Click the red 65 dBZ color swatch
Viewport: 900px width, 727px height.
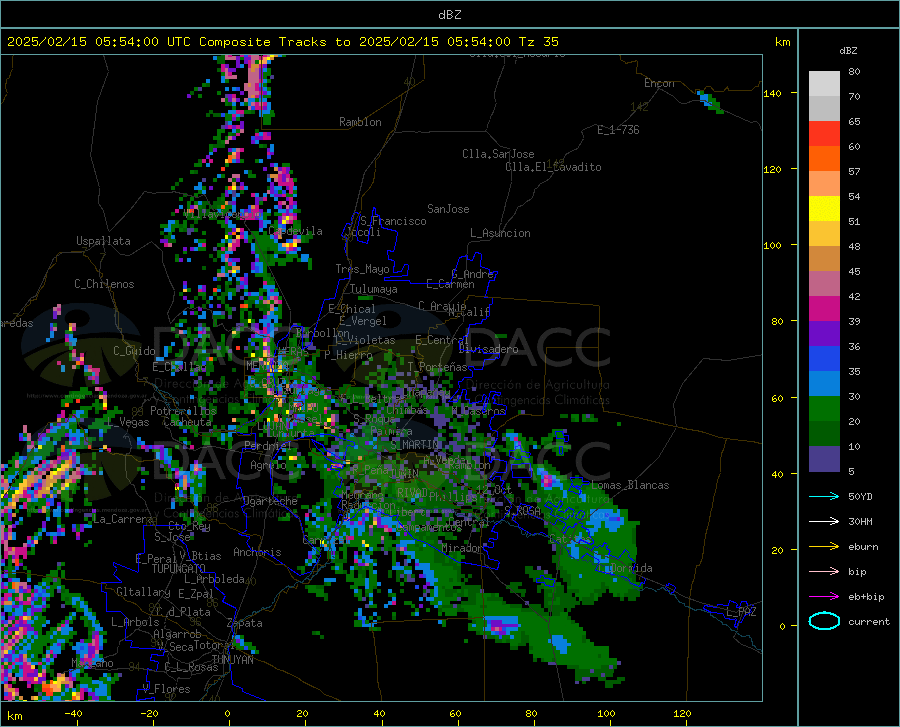click(824, 134)
